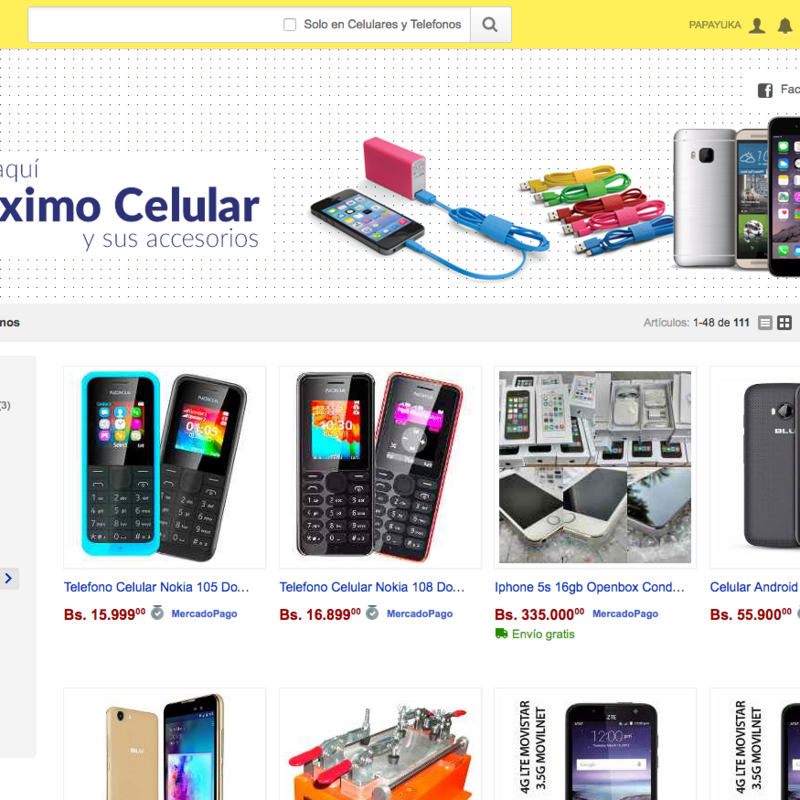
Task: Open the user profile icon
Action: (757, 25)
